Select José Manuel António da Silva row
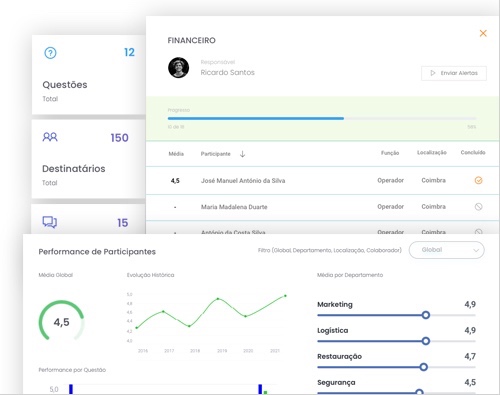The image size is (500, 395). (x=323, y=180)
